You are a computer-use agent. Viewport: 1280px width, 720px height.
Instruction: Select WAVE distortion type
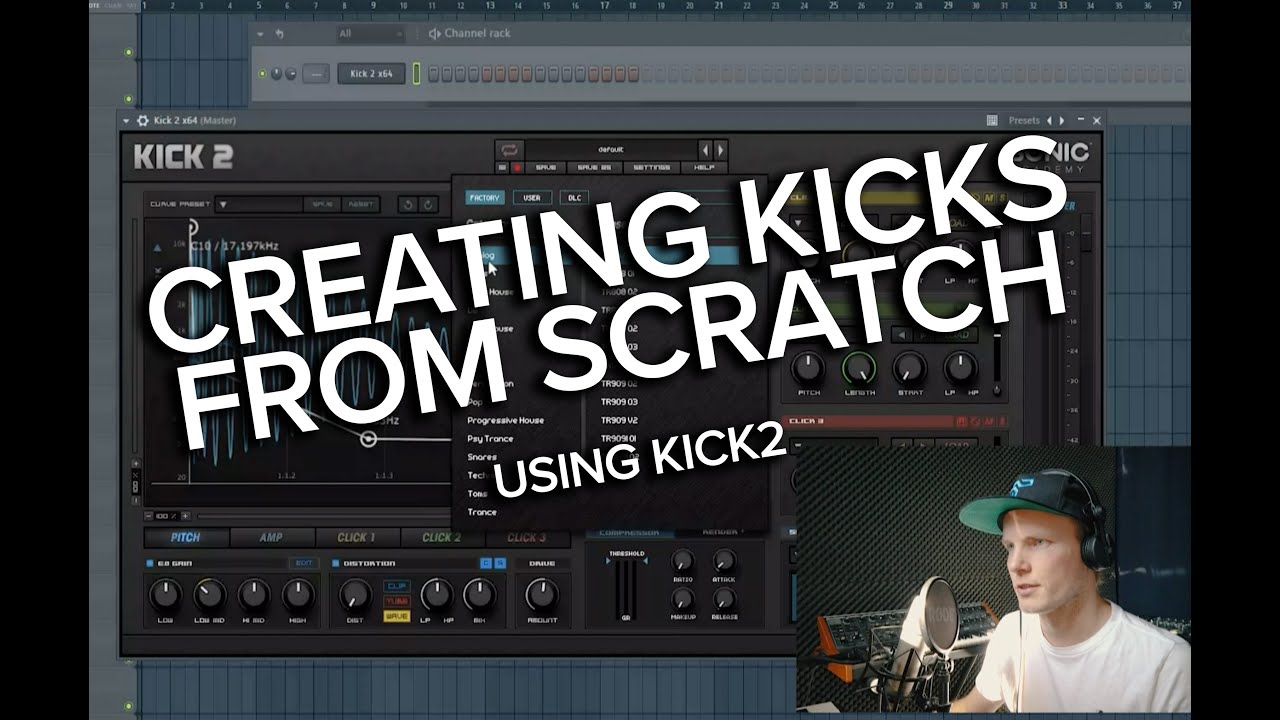click(397, 616)
